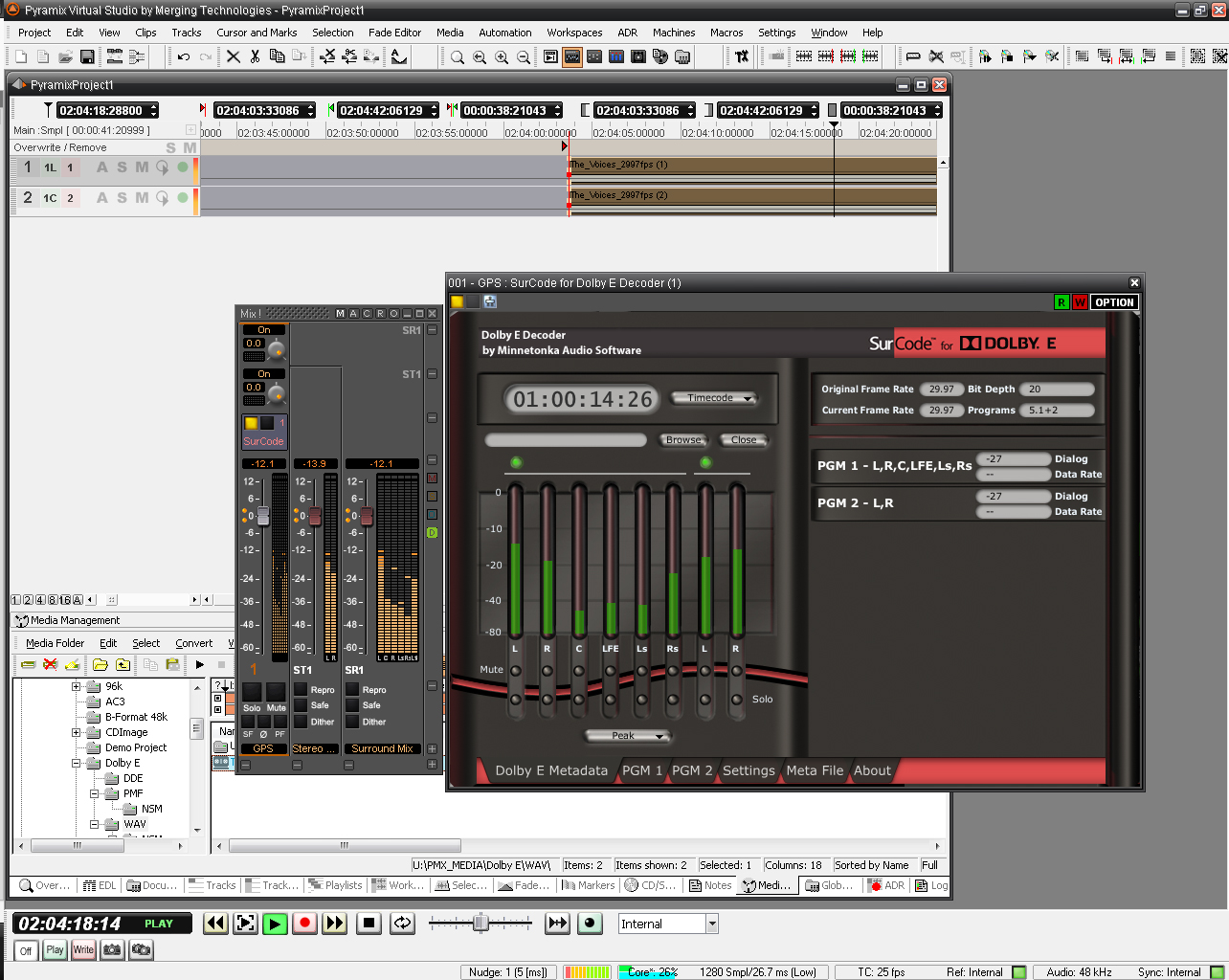Click the Zoom Out magnifier icon

(524, 57)
